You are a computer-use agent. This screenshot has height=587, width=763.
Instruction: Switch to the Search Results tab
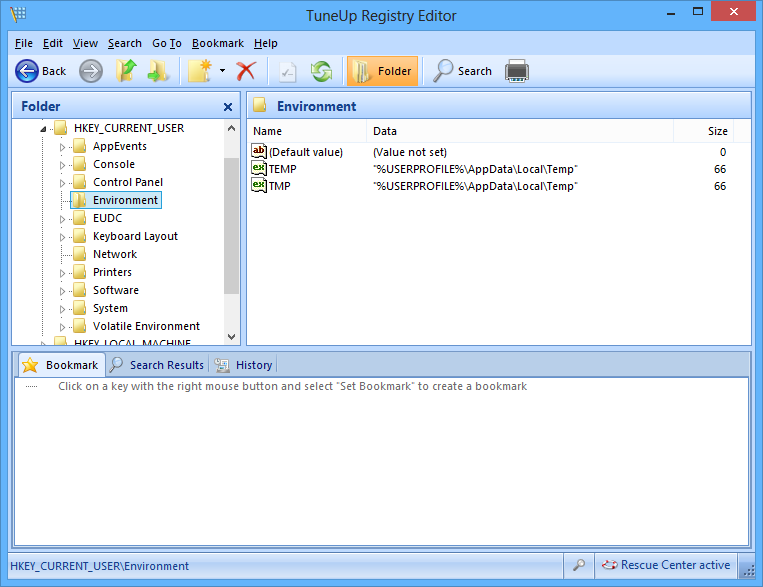click(157, 365)
